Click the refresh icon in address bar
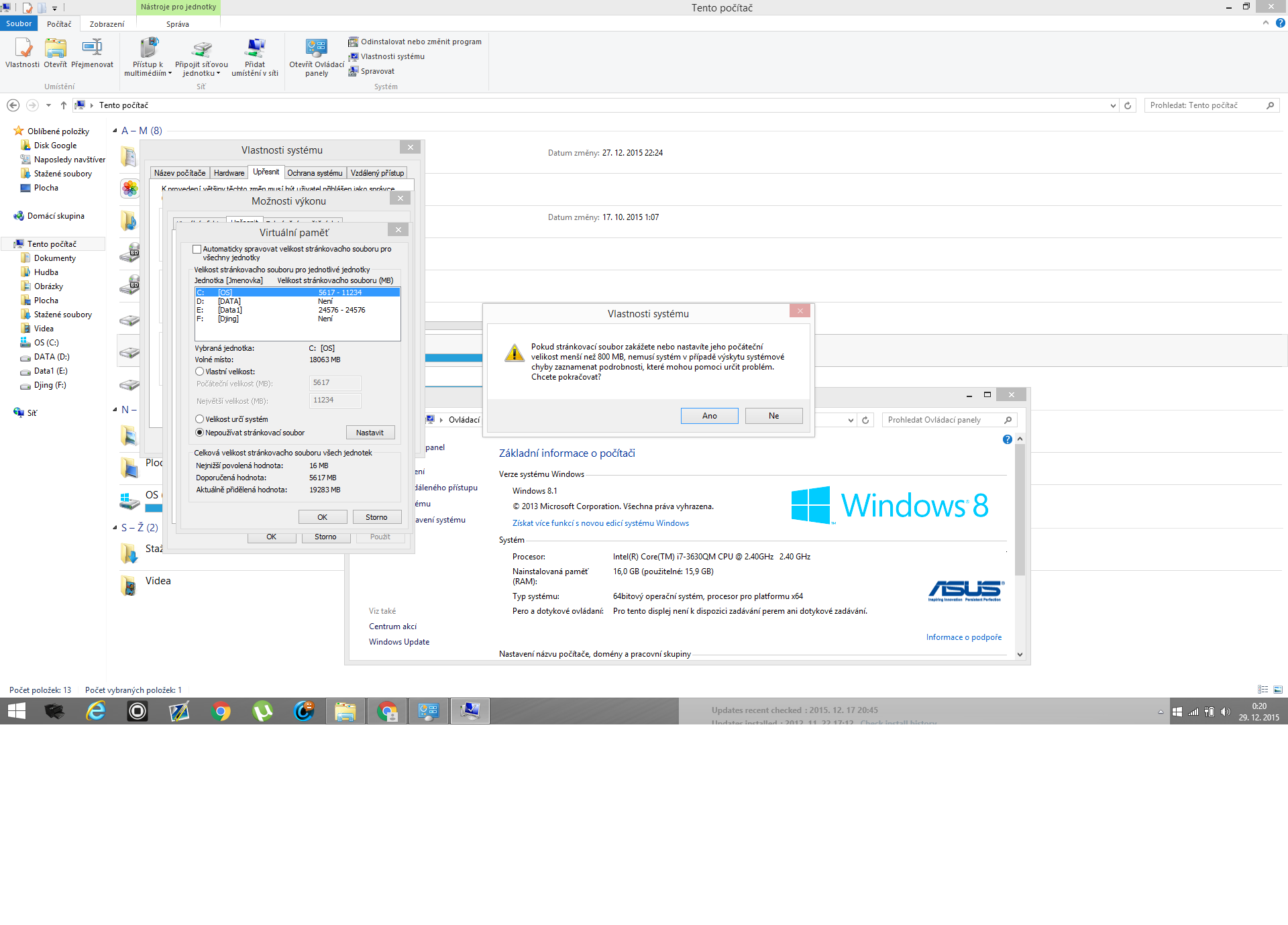The width and height of the screenshot is (1288, 925). tap(1128, 105)
